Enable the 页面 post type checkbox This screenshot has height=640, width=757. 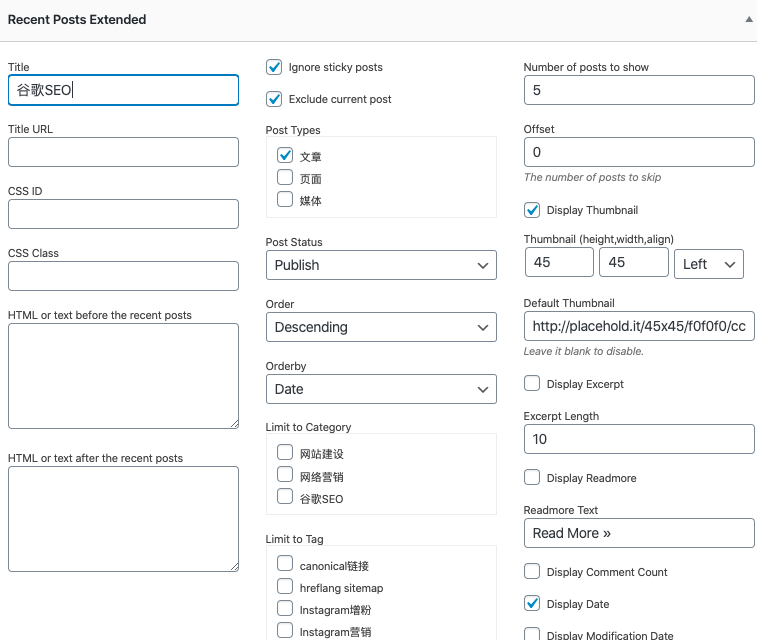[x=285, y=177]
